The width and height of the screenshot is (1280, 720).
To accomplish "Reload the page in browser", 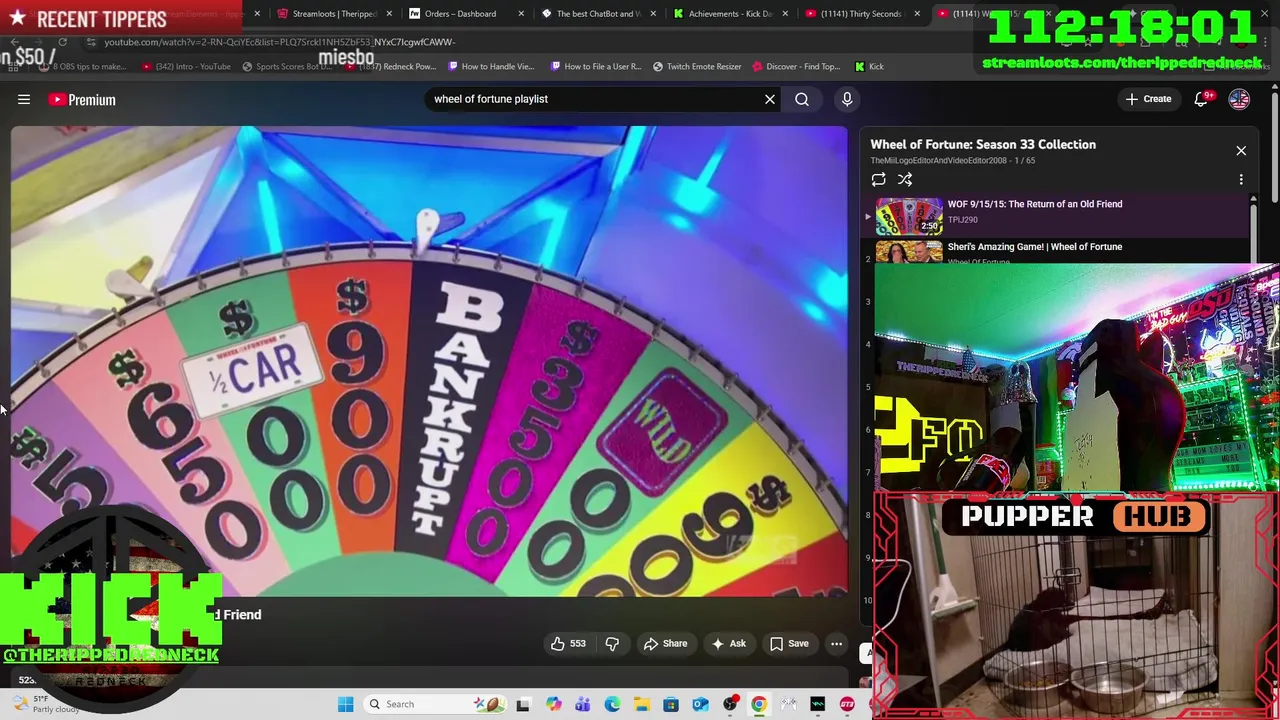I will [x=62, y=42].
